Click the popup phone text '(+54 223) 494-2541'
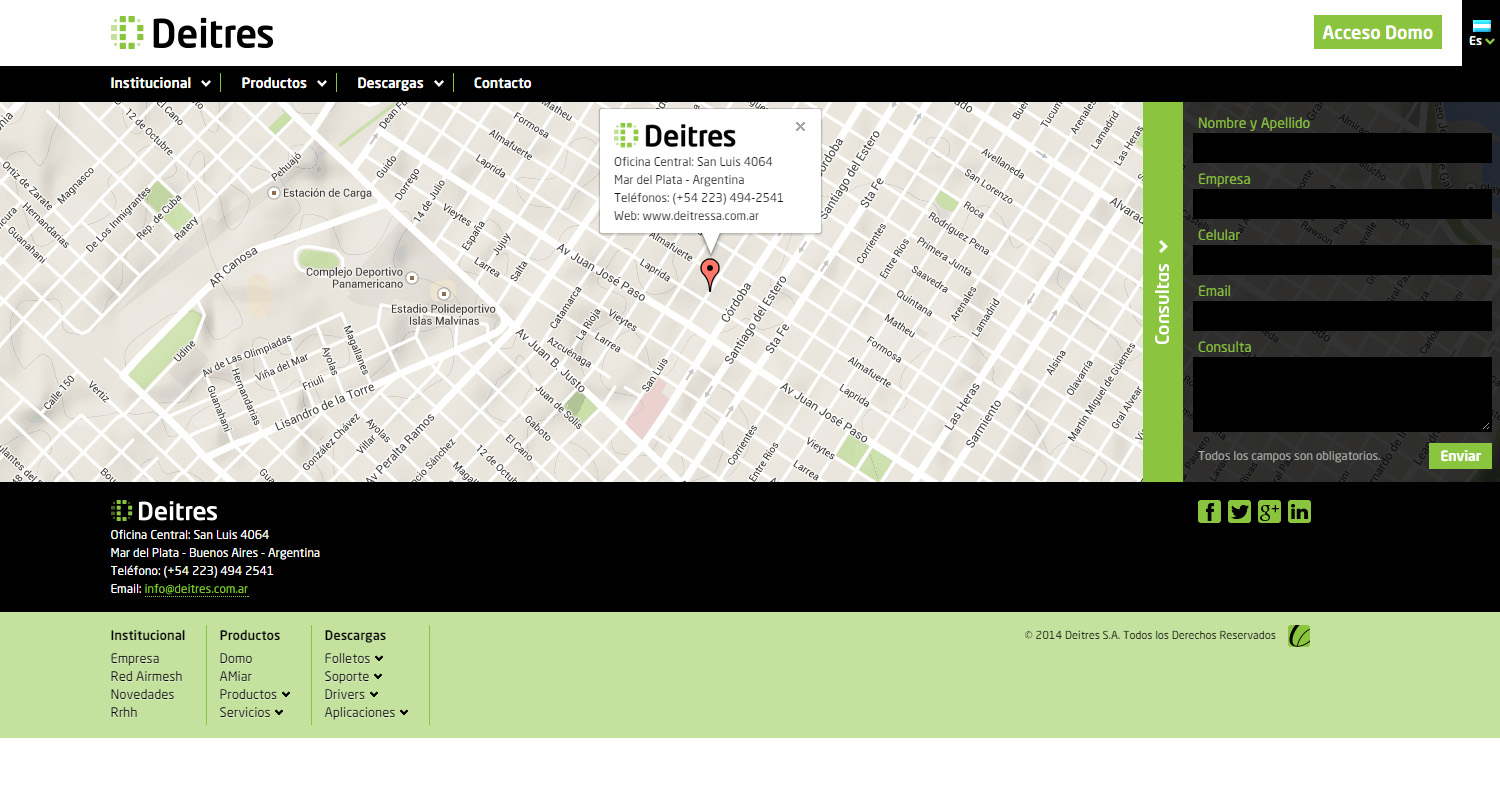Viewport: 1500px width, 800px height. pyautogui.click(x=728, y=197)
